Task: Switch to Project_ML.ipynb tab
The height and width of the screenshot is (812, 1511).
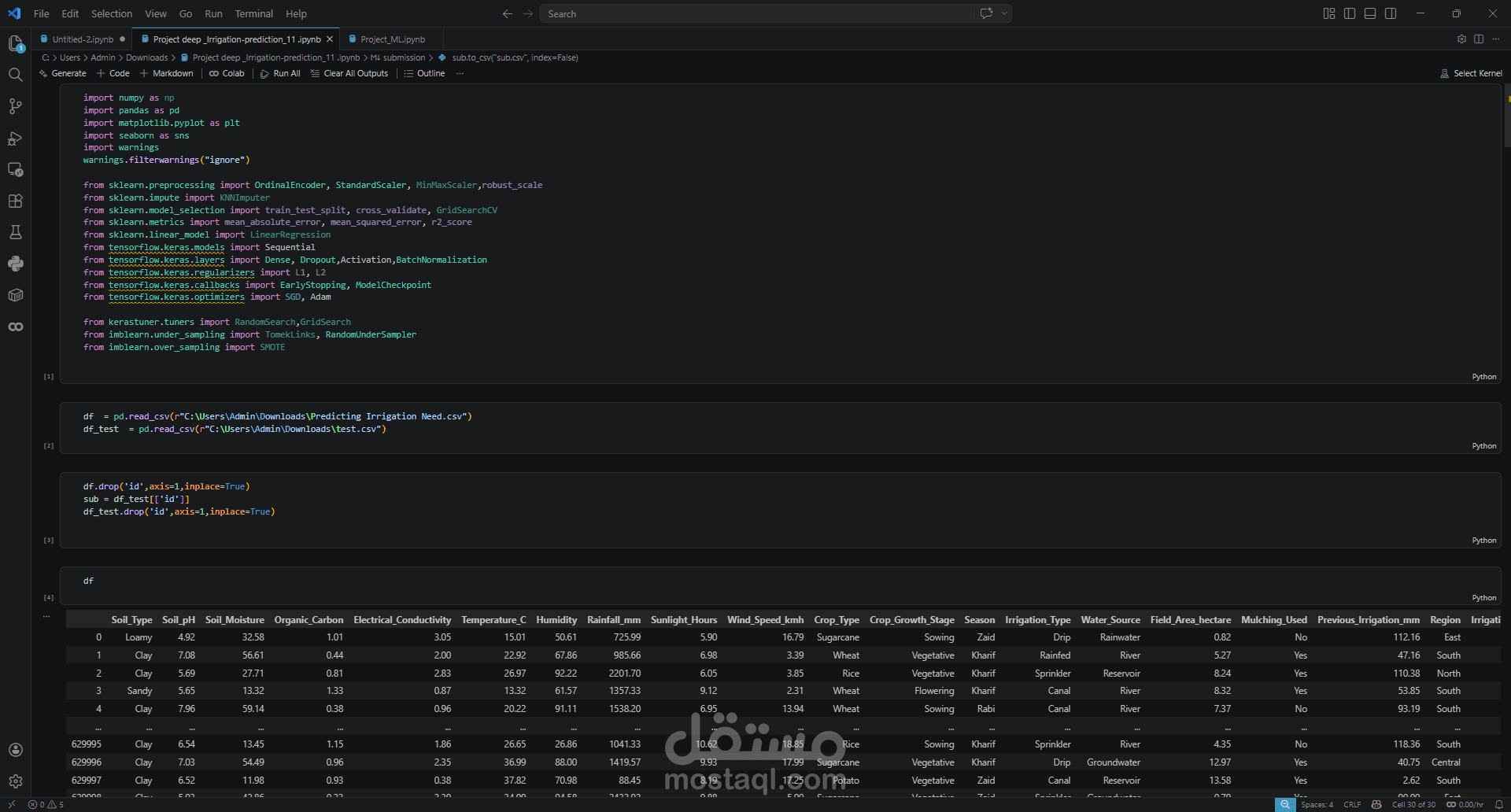Action: click(392, 39)
